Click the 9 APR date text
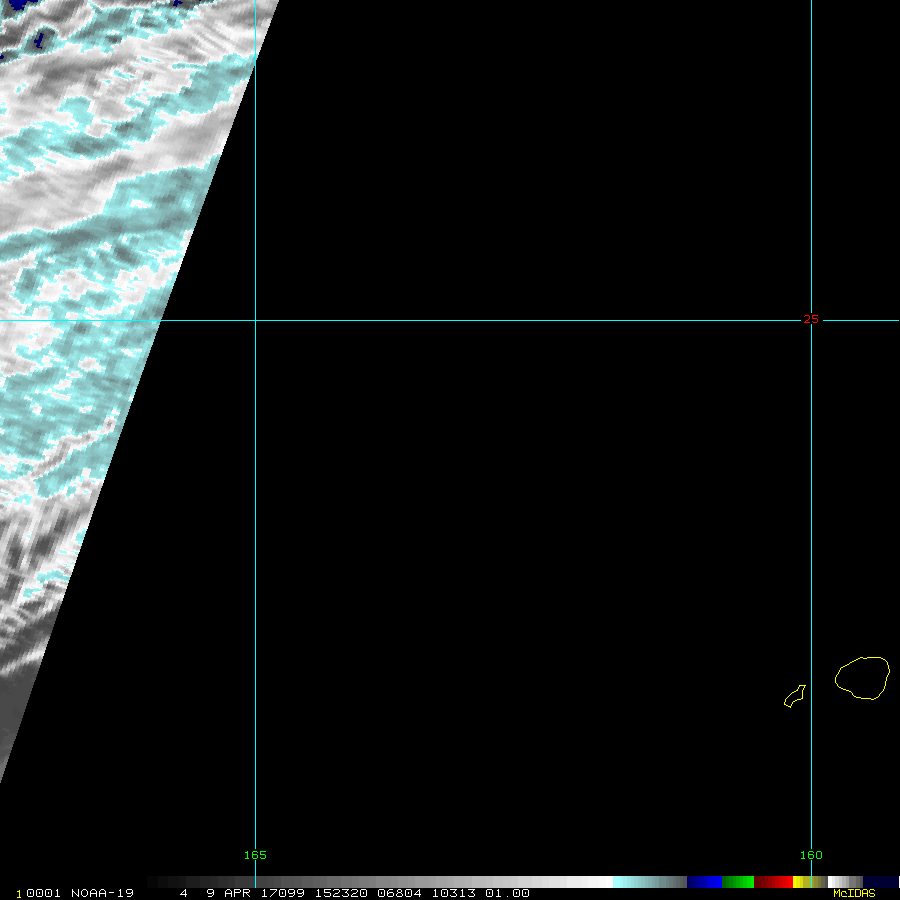This screenshot has width=900, height=900. (228, 893)
